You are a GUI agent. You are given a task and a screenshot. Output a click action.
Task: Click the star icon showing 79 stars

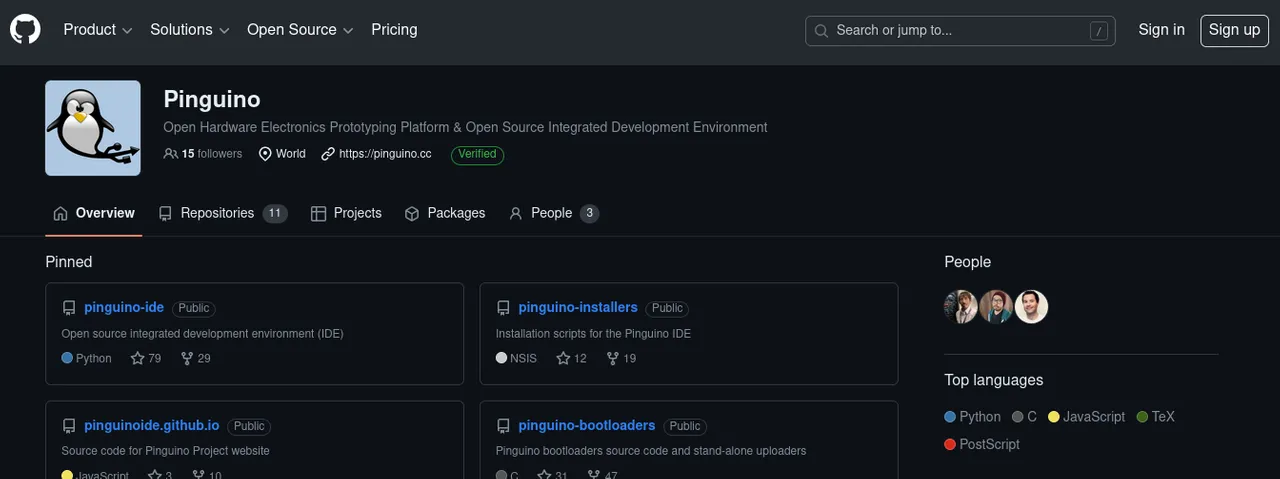click(138, 358)
